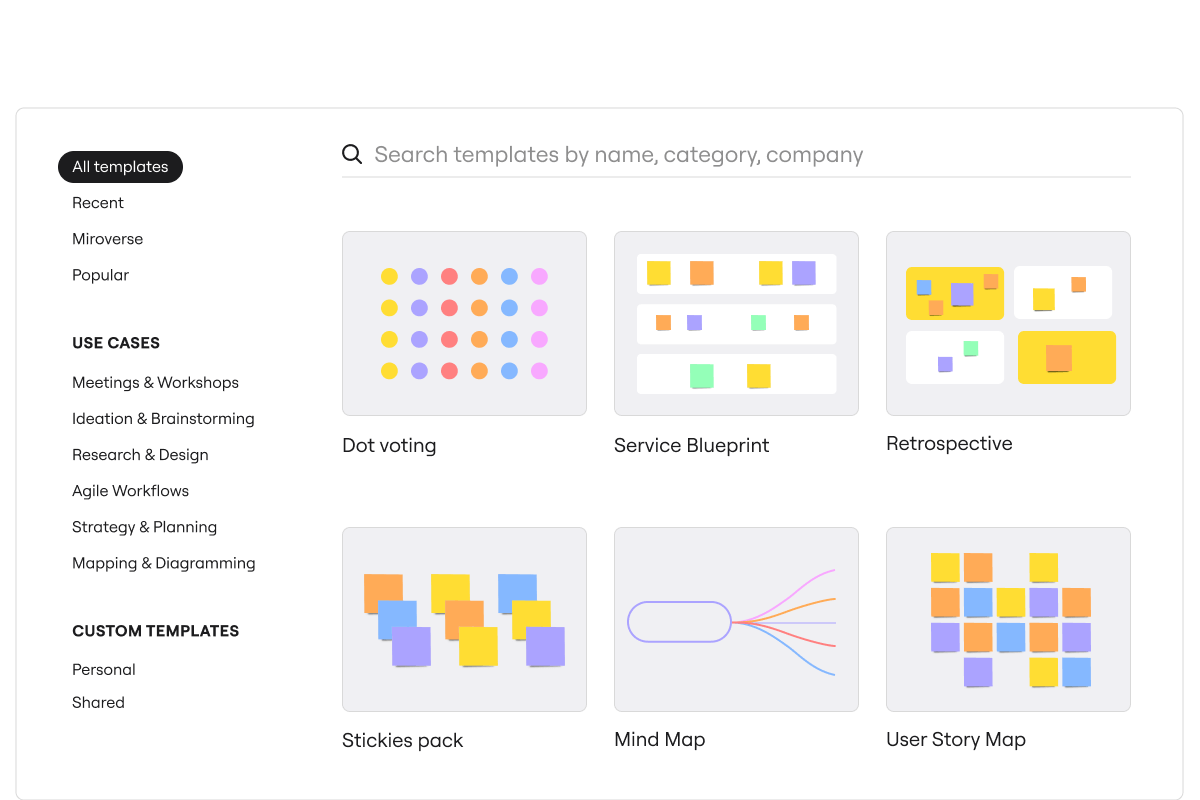The image size is (1200, 800).
Task: Open the Service Blueprint template
Action: click(x=736, y=323)
